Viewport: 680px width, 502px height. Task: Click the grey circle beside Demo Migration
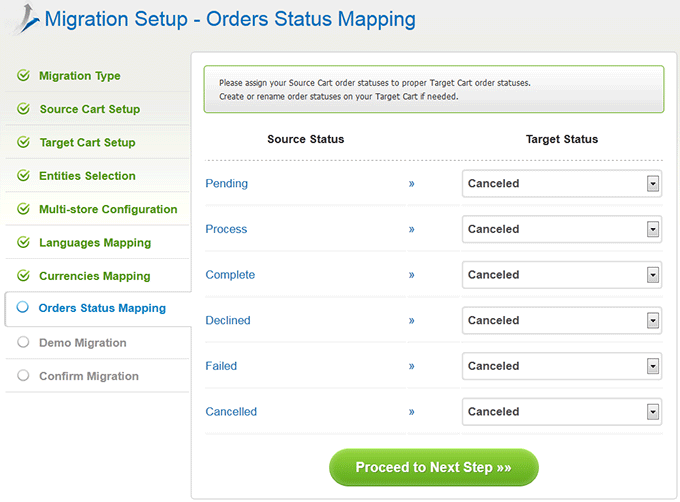click(23, 342)
